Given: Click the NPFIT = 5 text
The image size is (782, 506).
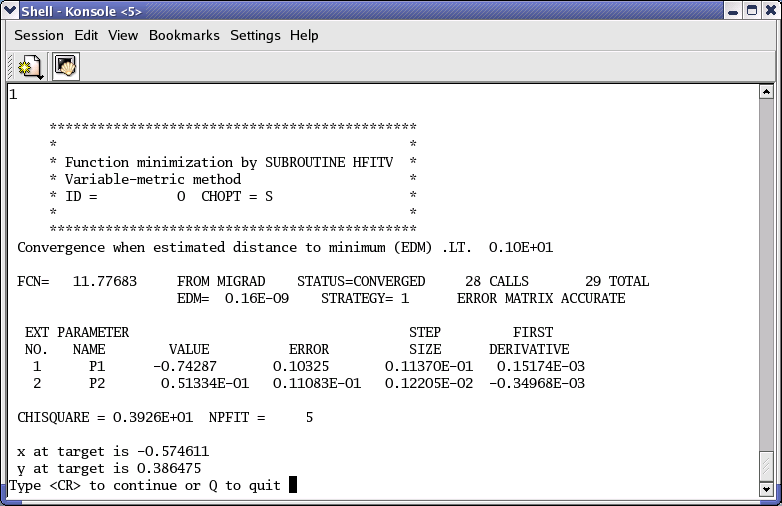Looking at the screenshot, I should point(261,417).
